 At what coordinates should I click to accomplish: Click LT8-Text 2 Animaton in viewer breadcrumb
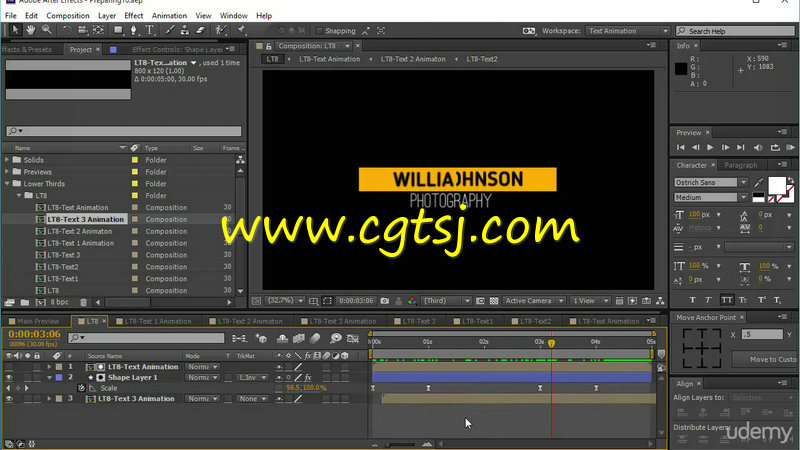(413, 59)
